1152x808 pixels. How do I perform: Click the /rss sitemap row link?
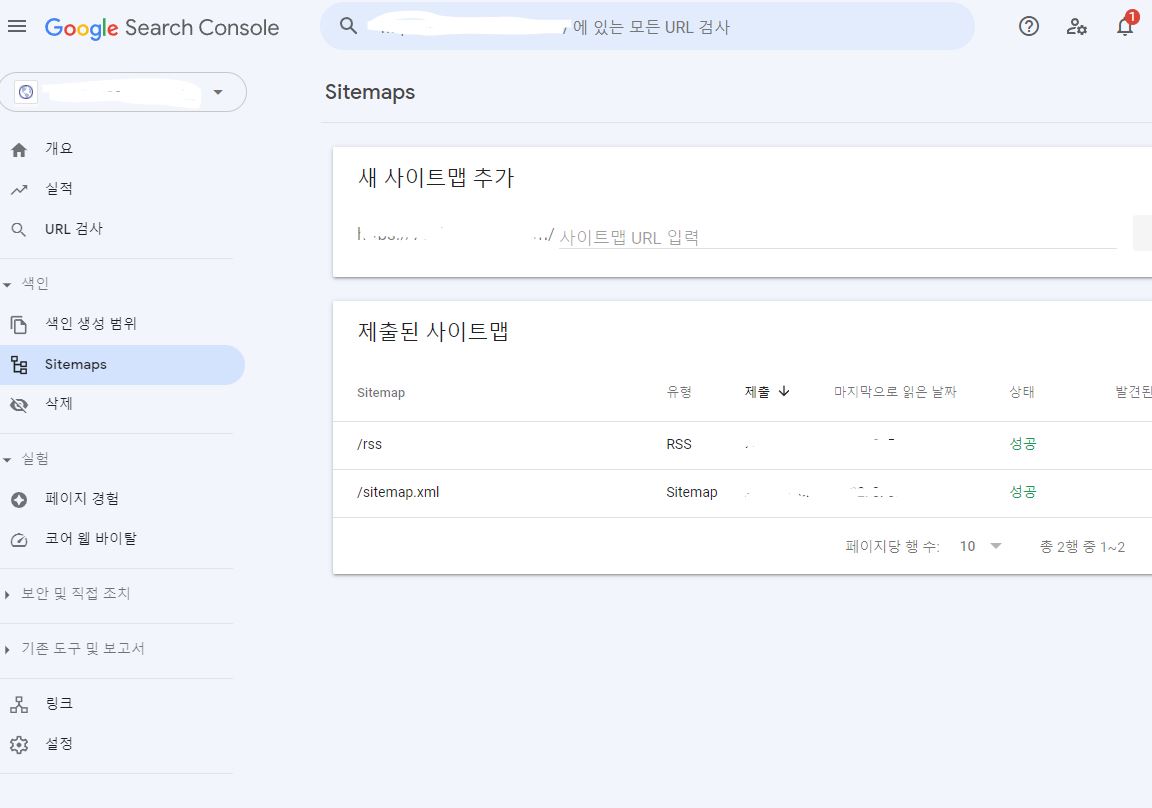click(x=369, y=443)
